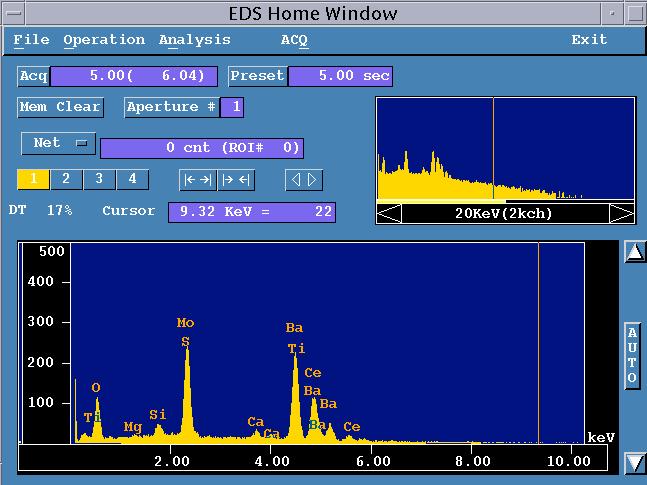Click the 4.00 keV axis label
This screenshot has width=647, height=485.
tap(272, 461)
